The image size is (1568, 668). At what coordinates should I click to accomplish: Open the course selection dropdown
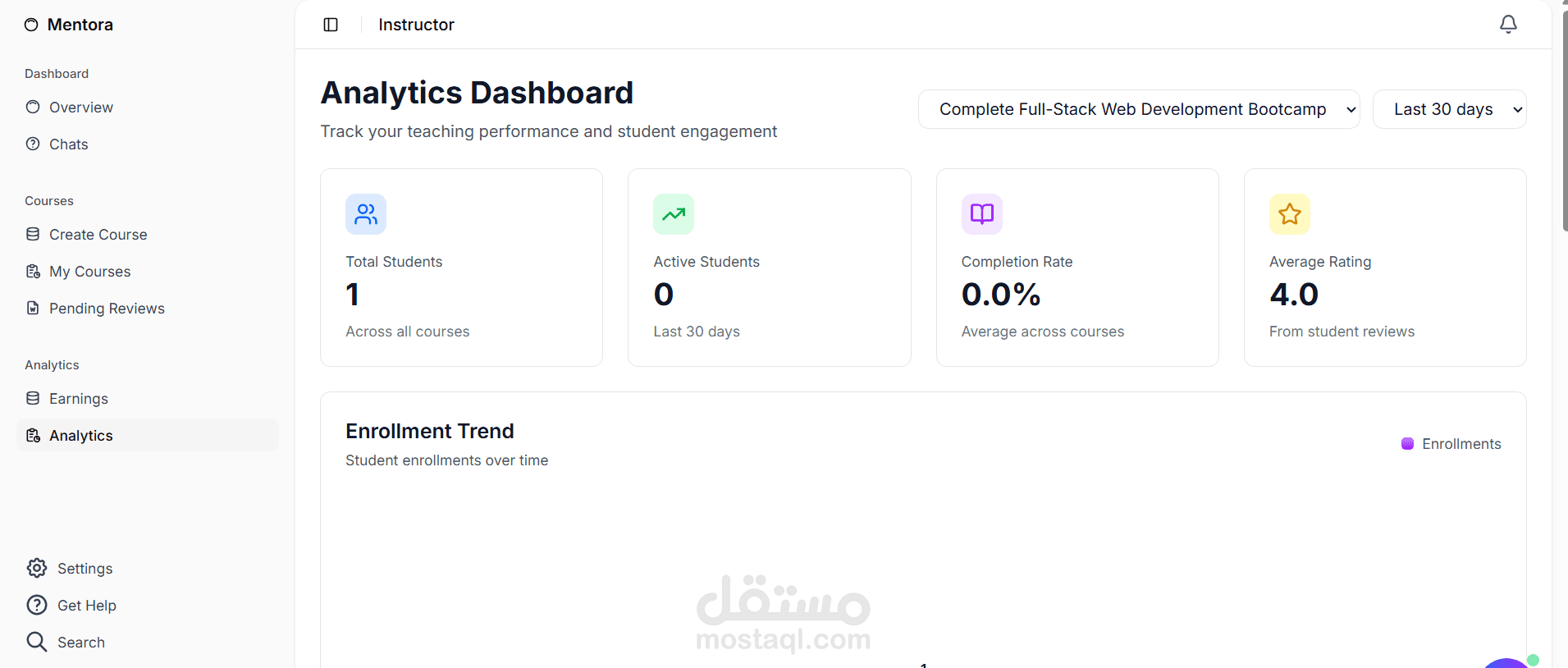(1138, 109)
